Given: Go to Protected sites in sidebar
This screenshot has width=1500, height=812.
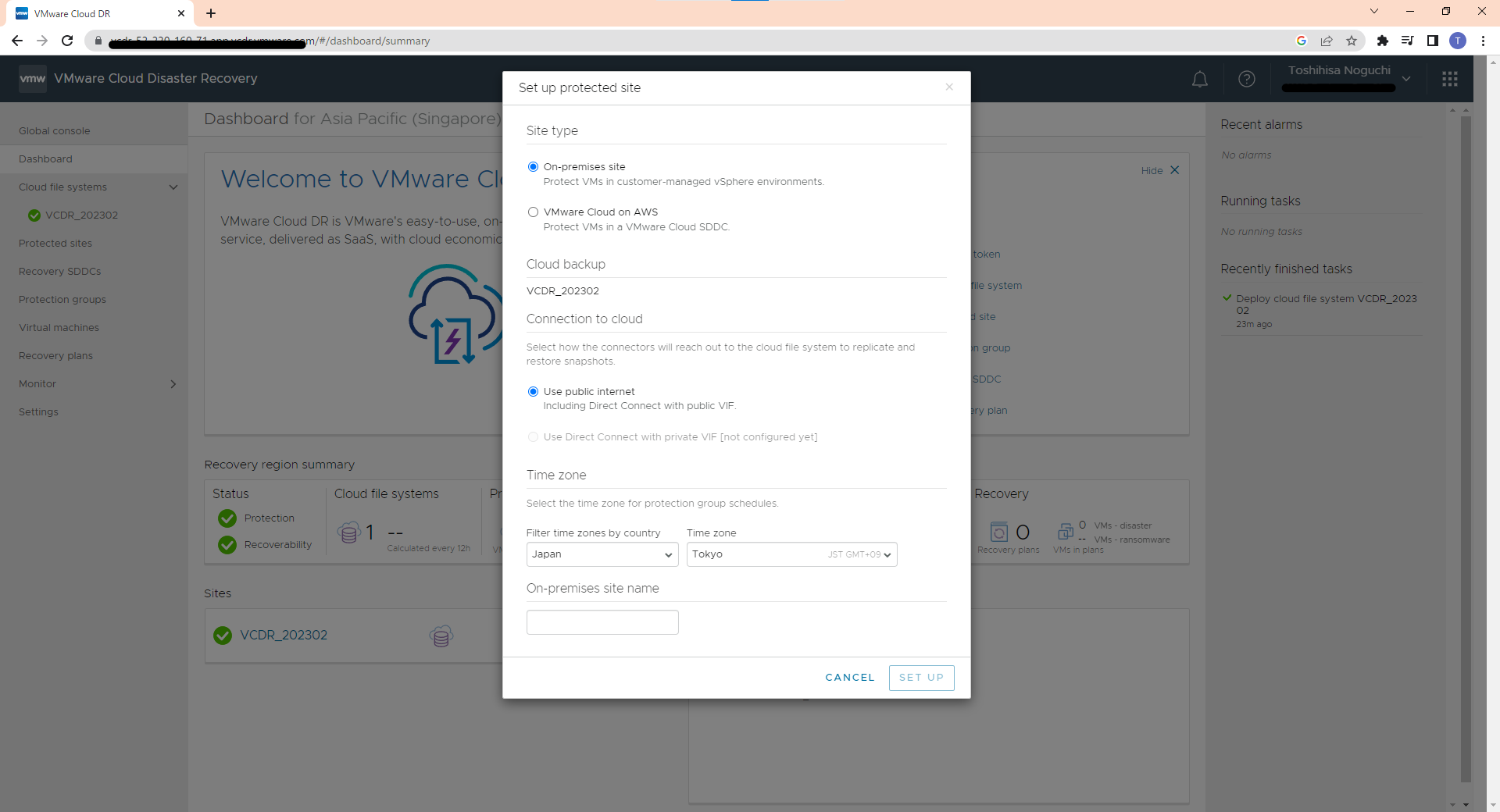Looking at the screenshot, I should tap(55, 244).
